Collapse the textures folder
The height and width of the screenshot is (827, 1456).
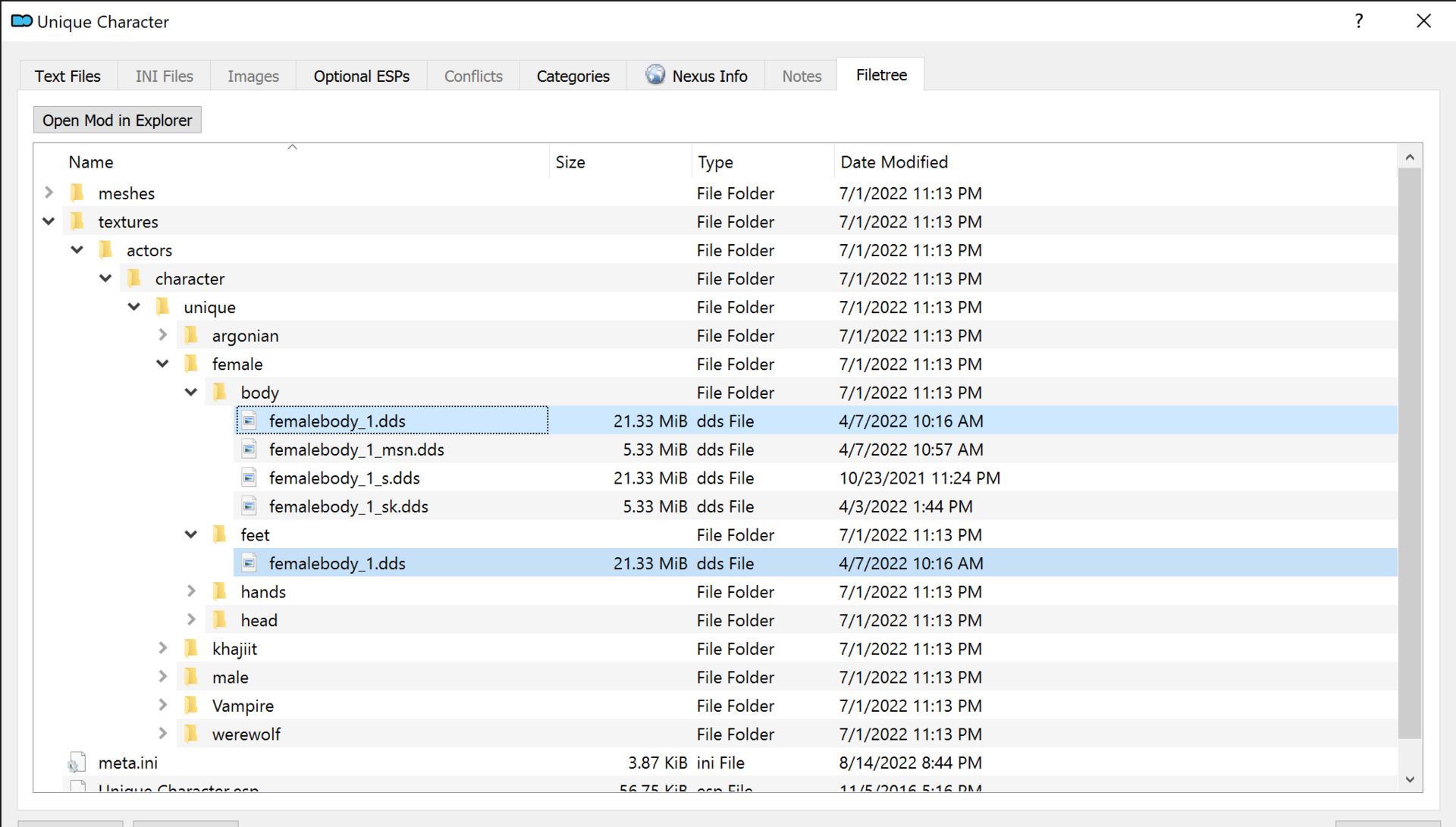(x=49, y=221)
